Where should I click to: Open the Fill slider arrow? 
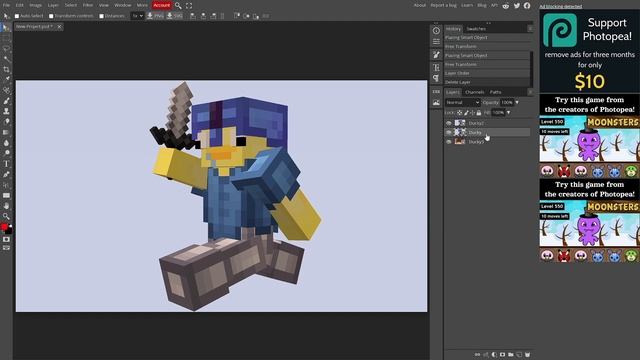(x=508, y=113)
